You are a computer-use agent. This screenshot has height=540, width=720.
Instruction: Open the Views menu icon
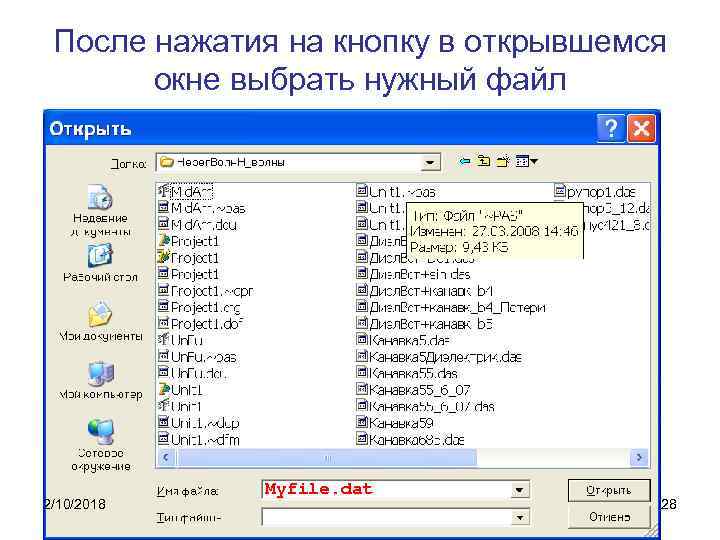(x=526, y=161)
